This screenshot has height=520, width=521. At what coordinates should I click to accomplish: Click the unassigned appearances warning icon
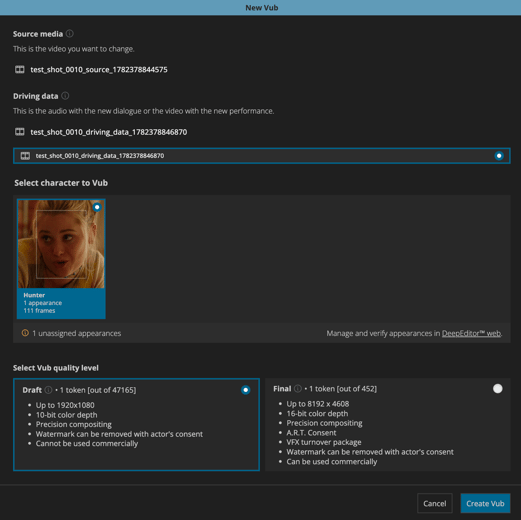coord(25,333)
